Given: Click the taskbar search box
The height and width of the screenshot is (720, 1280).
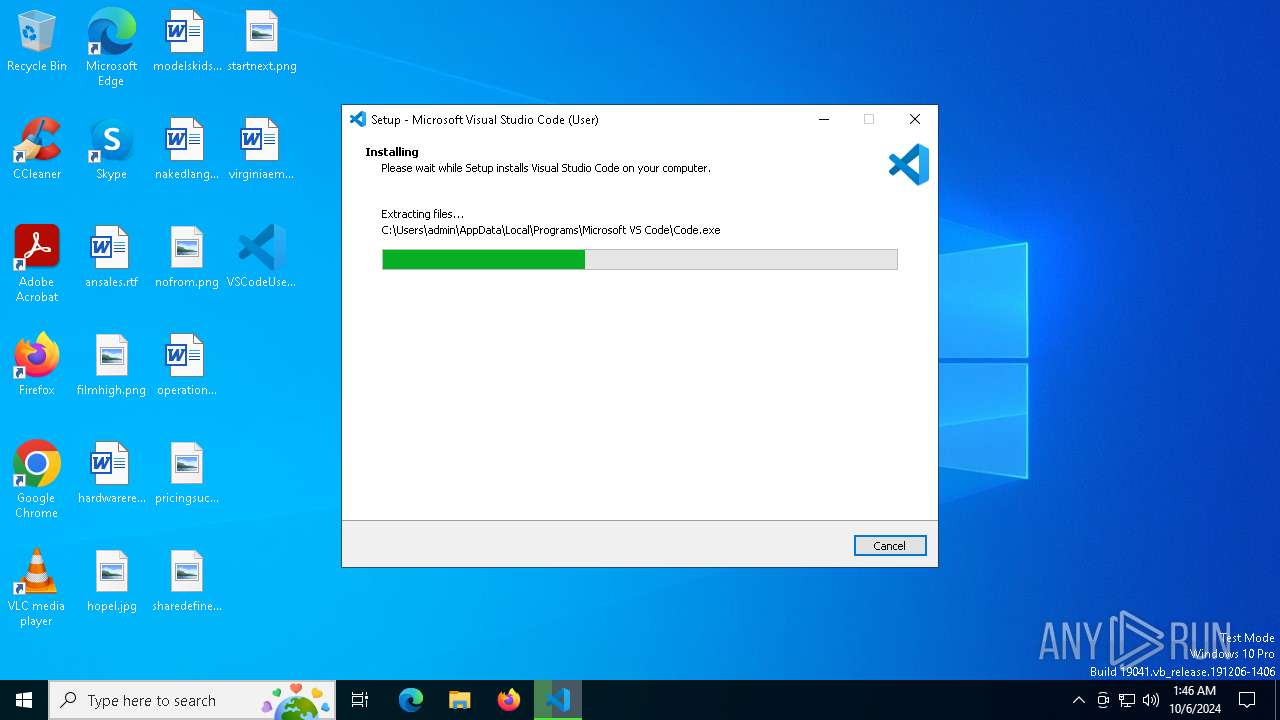Looking at the screenshot, I should (192, 700).
